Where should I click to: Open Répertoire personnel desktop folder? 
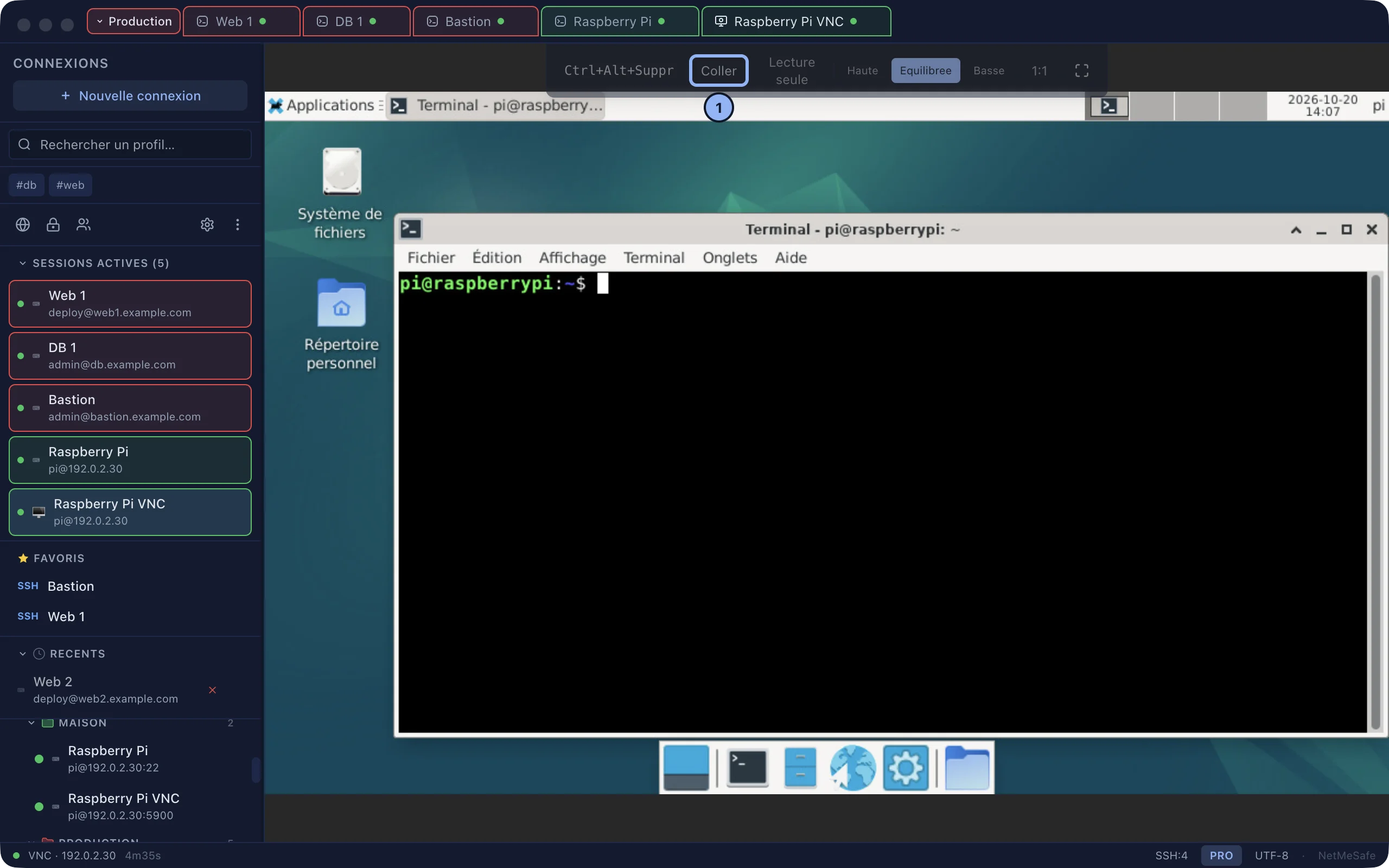pos(341,324)
